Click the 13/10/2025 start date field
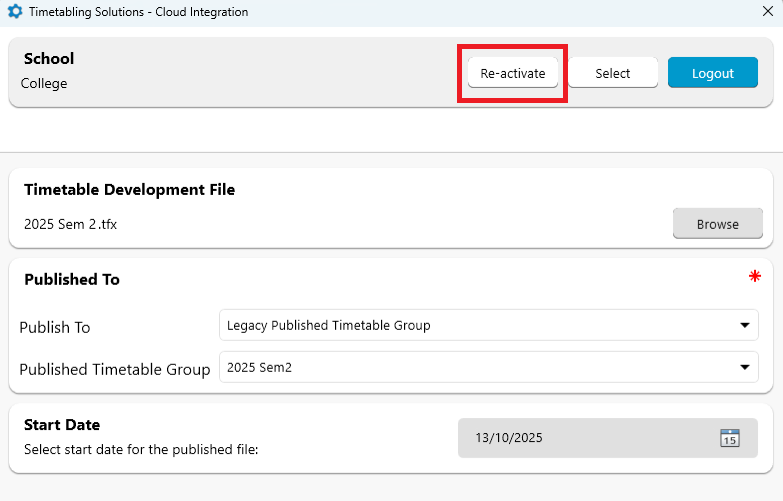This screenshot has height=501, width=783. 580,438
